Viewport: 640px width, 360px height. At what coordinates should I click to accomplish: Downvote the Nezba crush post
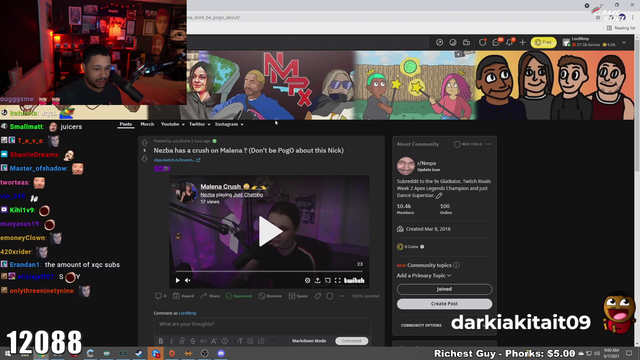[144, 159]
